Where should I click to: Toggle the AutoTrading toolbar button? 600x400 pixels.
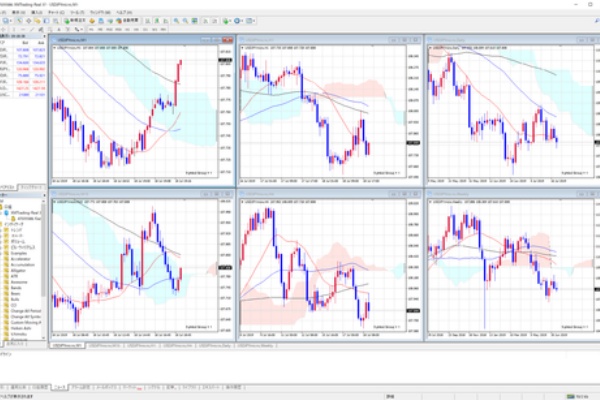[x=127, y=19]
